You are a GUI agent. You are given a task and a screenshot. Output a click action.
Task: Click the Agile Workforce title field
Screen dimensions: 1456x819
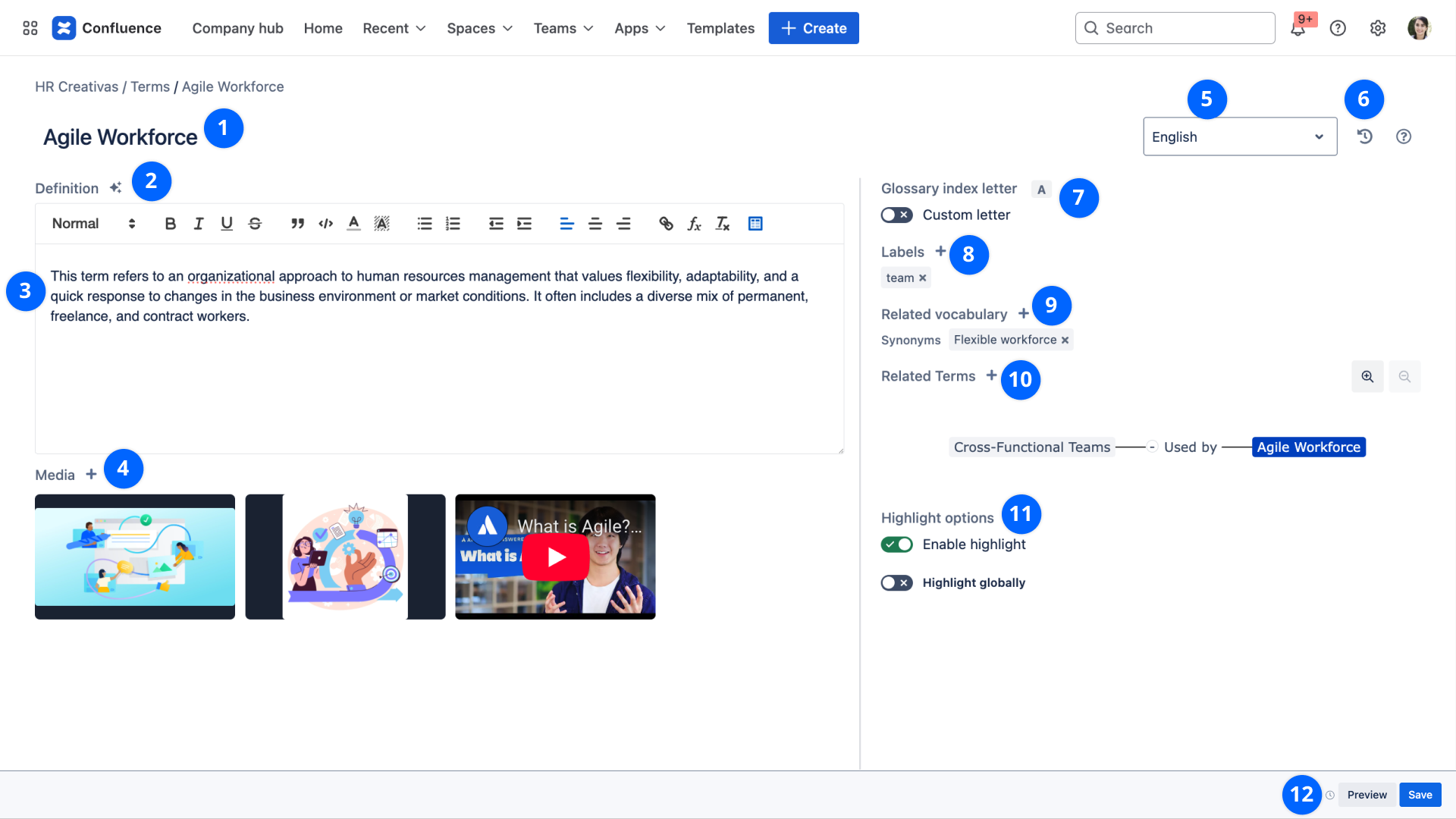[x=120, y=136]
